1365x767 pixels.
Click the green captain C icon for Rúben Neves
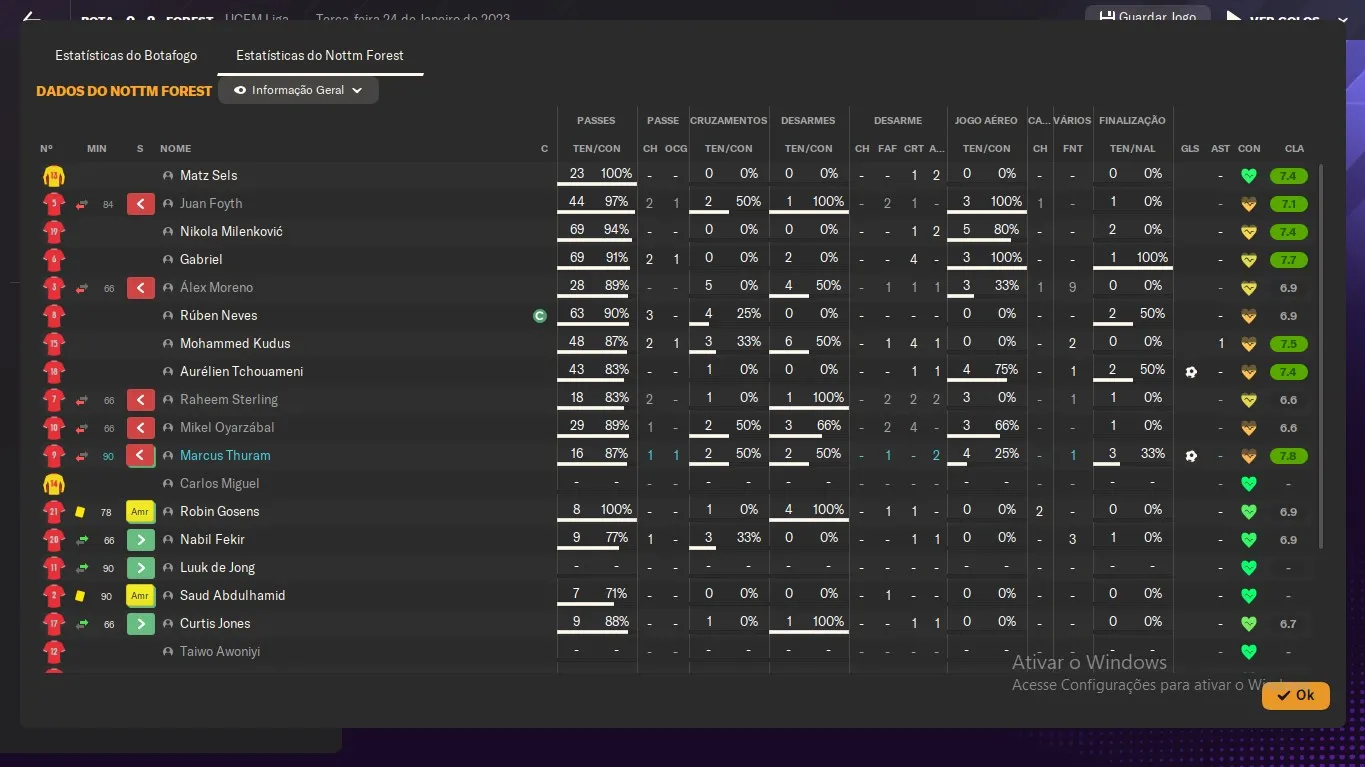click(540, 316)
